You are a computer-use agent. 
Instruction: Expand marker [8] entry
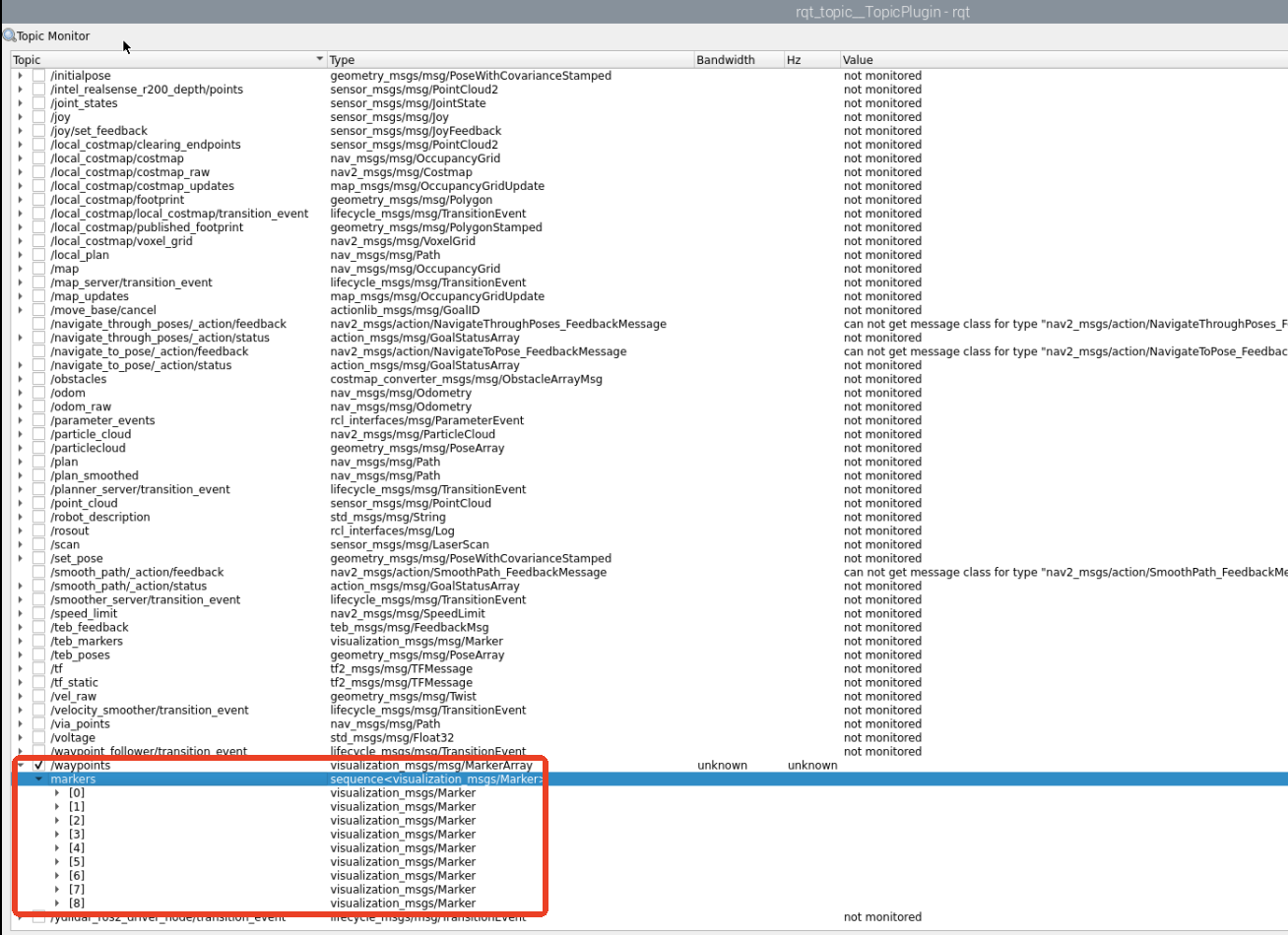(58, 903)
